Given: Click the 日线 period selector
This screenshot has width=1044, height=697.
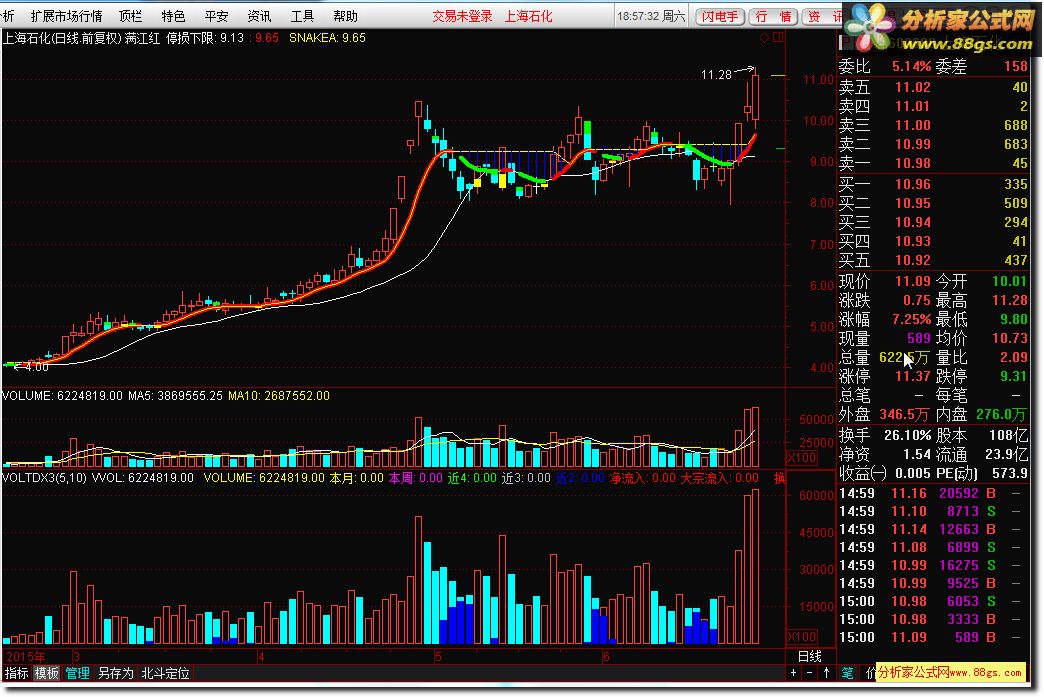Looking at the screenshot, I should [810, 656].
